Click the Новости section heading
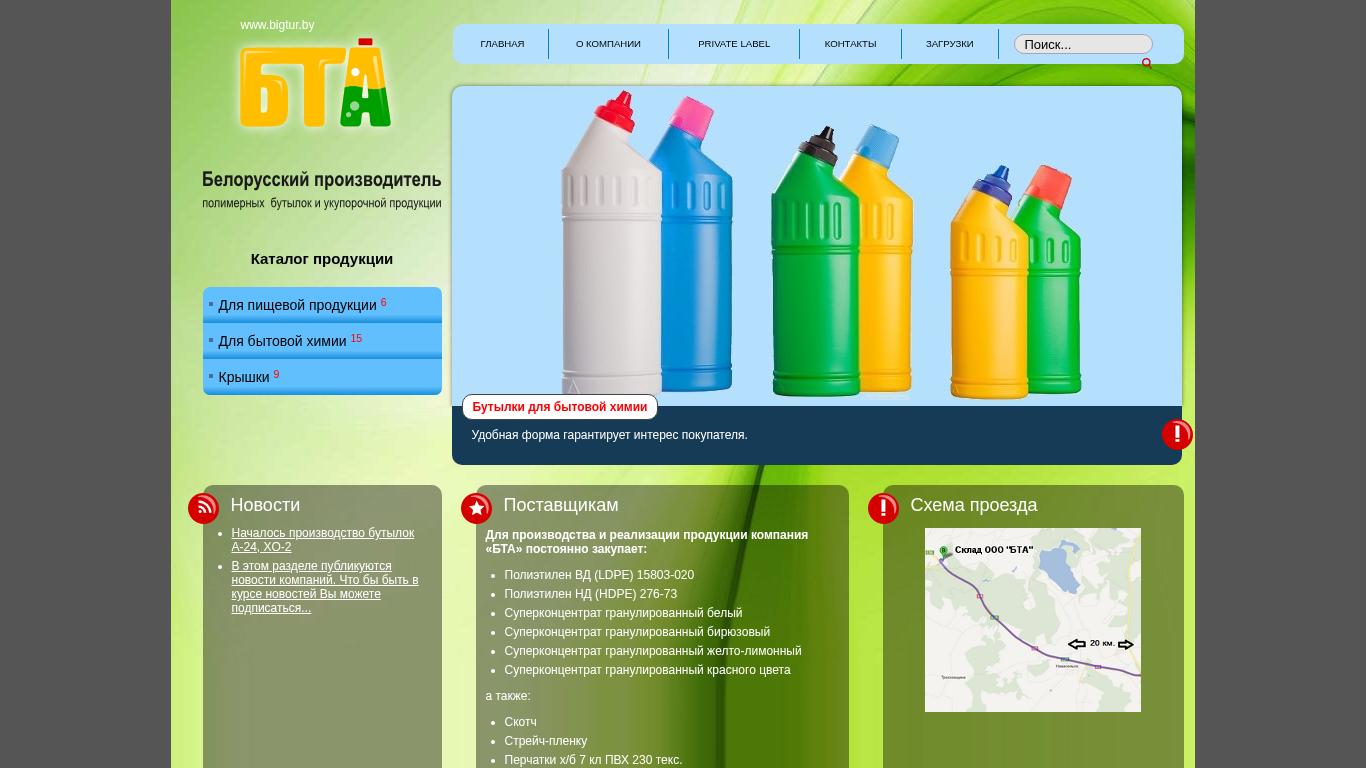This screenshot has width=1366, height=768. tap(265, 505)
